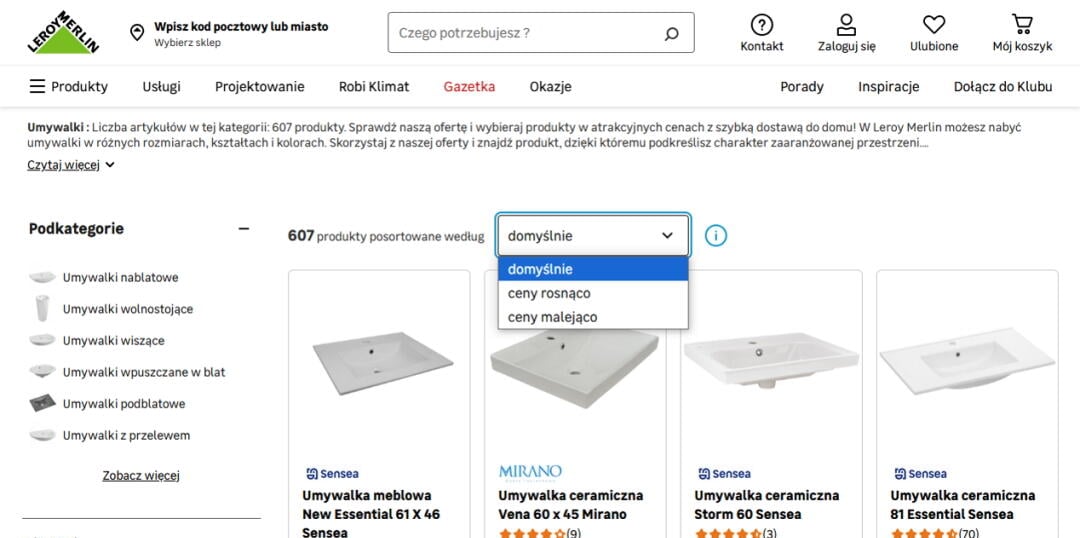Screen dimensions: 1080x538
Task: Choose 'ceny malejąco' sort option
Action: click(x=552, y=317)
